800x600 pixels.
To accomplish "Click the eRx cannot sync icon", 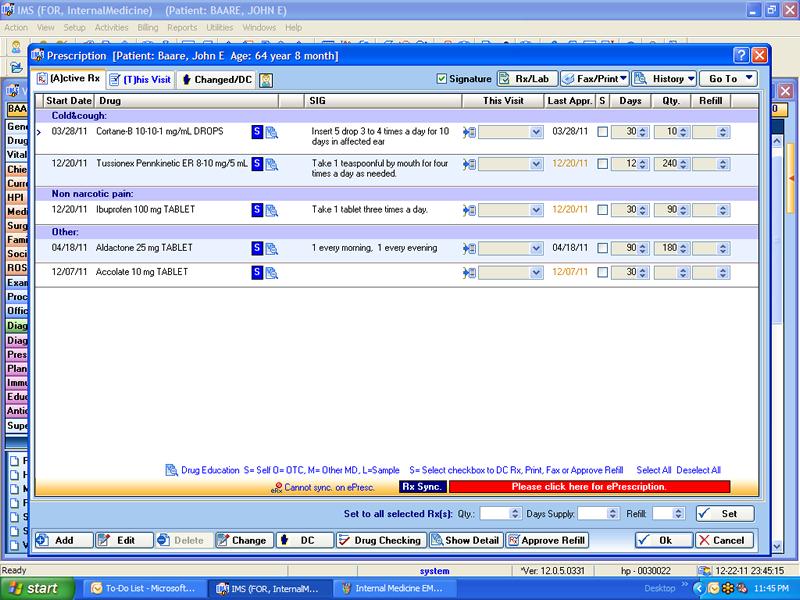I will 277,488.
